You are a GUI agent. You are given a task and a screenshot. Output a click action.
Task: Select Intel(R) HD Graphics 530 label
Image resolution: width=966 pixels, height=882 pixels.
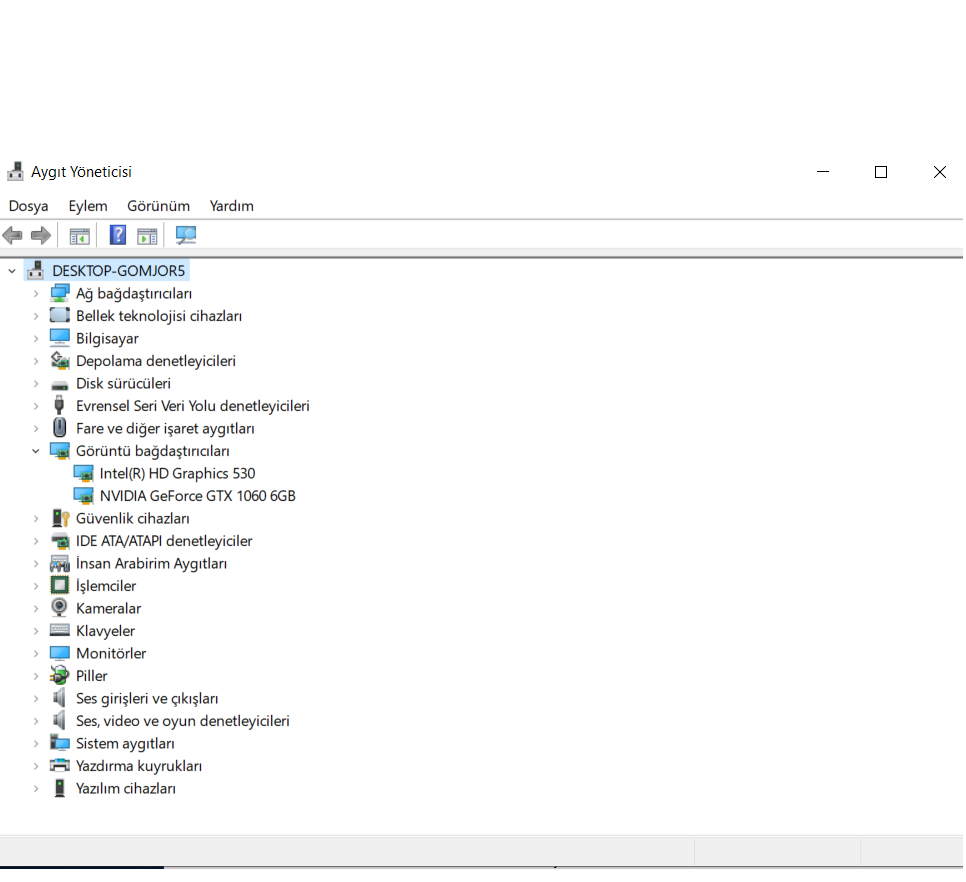[177, 473]
